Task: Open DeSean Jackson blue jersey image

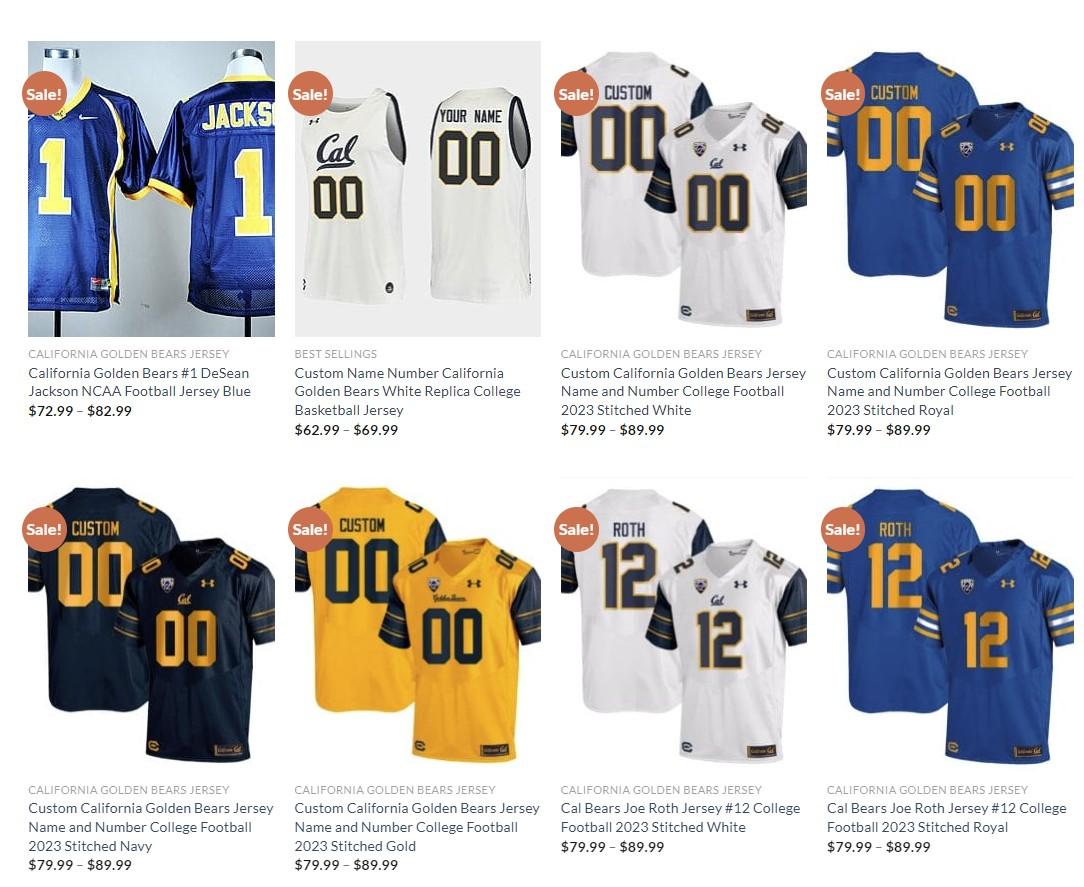Action: coord(151,189)
